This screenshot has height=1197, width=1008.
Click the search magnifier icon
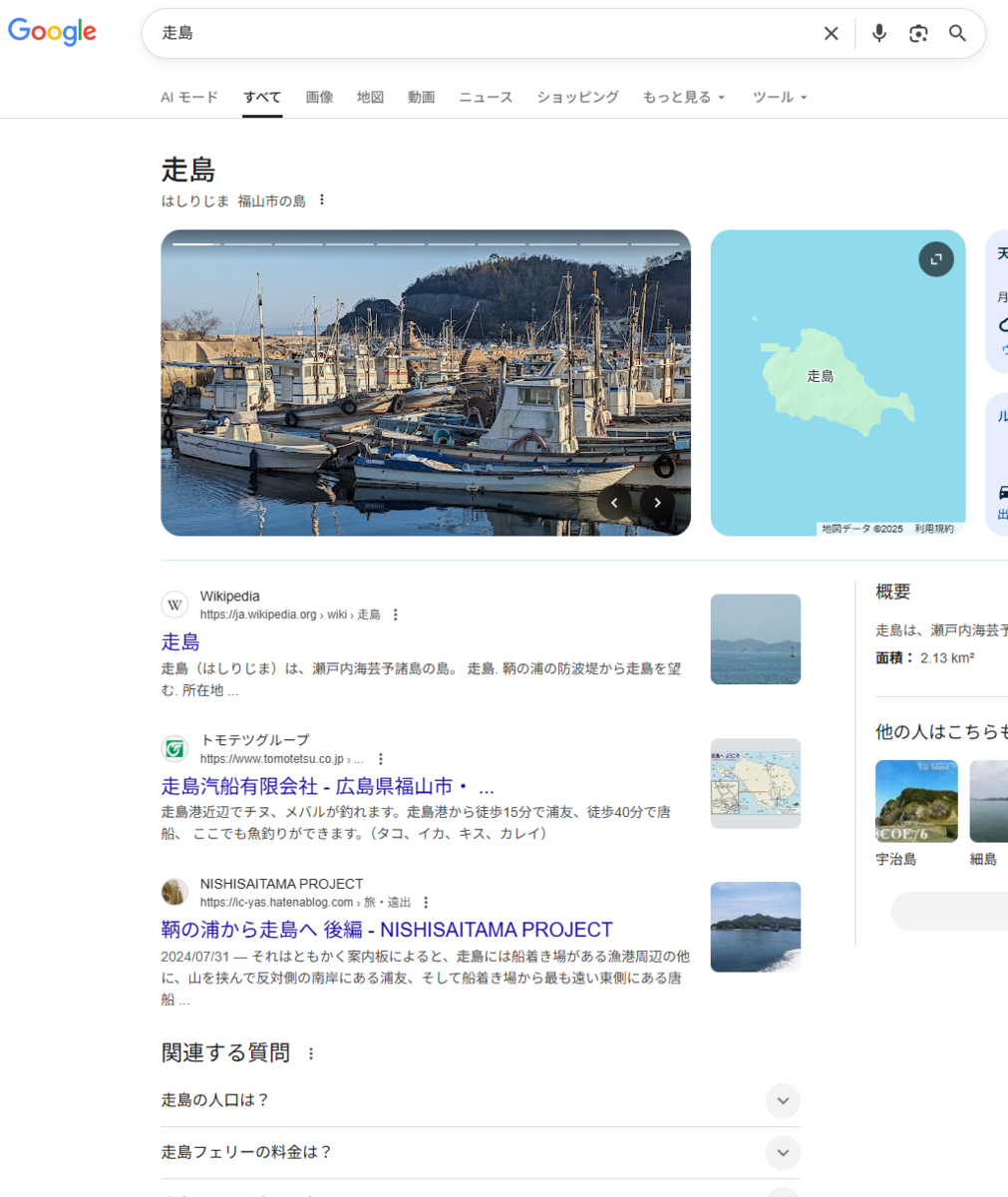pos(956,33)
